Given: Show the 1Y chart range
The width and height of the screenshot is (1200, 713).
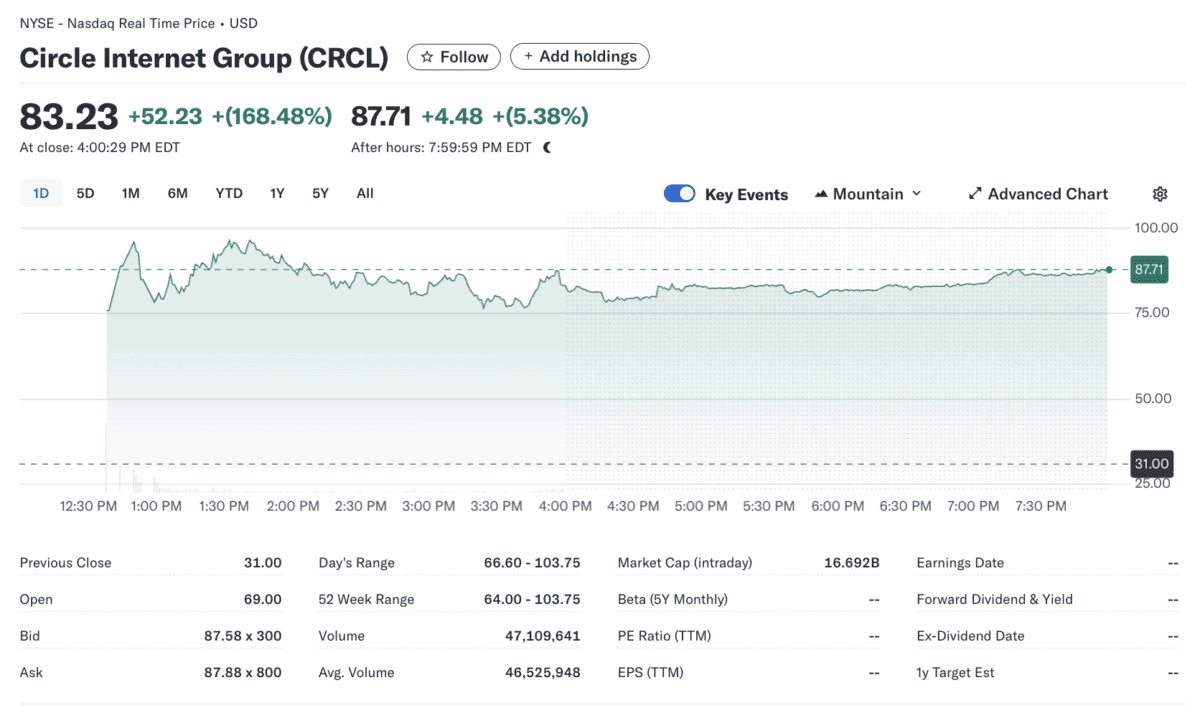Looking at the screenshot, I should point(277,193).
